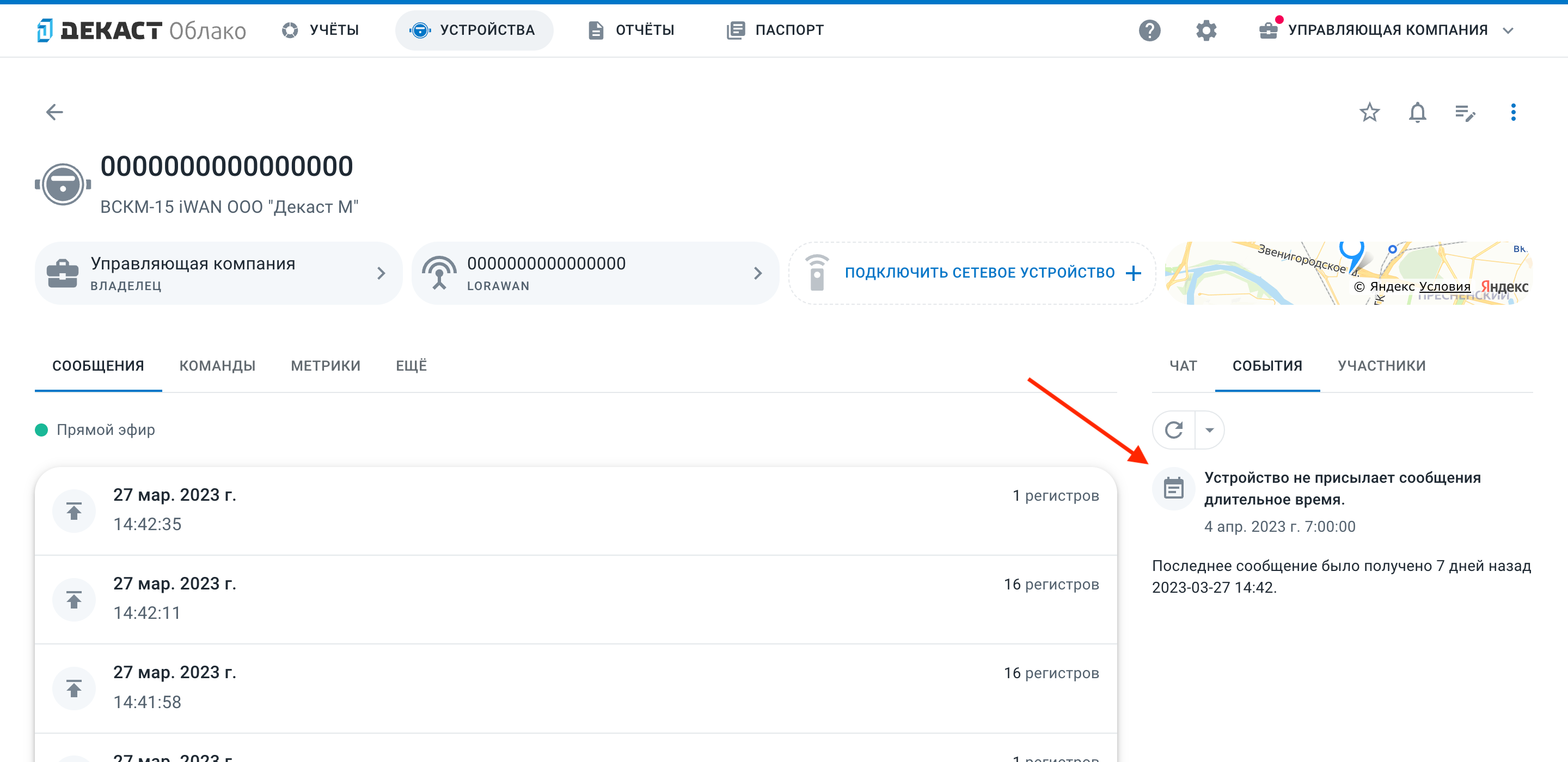This screenshot has height=762, width=1568.
Task: Click the УСТРОЙСТВА meter icon
Action: point(420,30)
